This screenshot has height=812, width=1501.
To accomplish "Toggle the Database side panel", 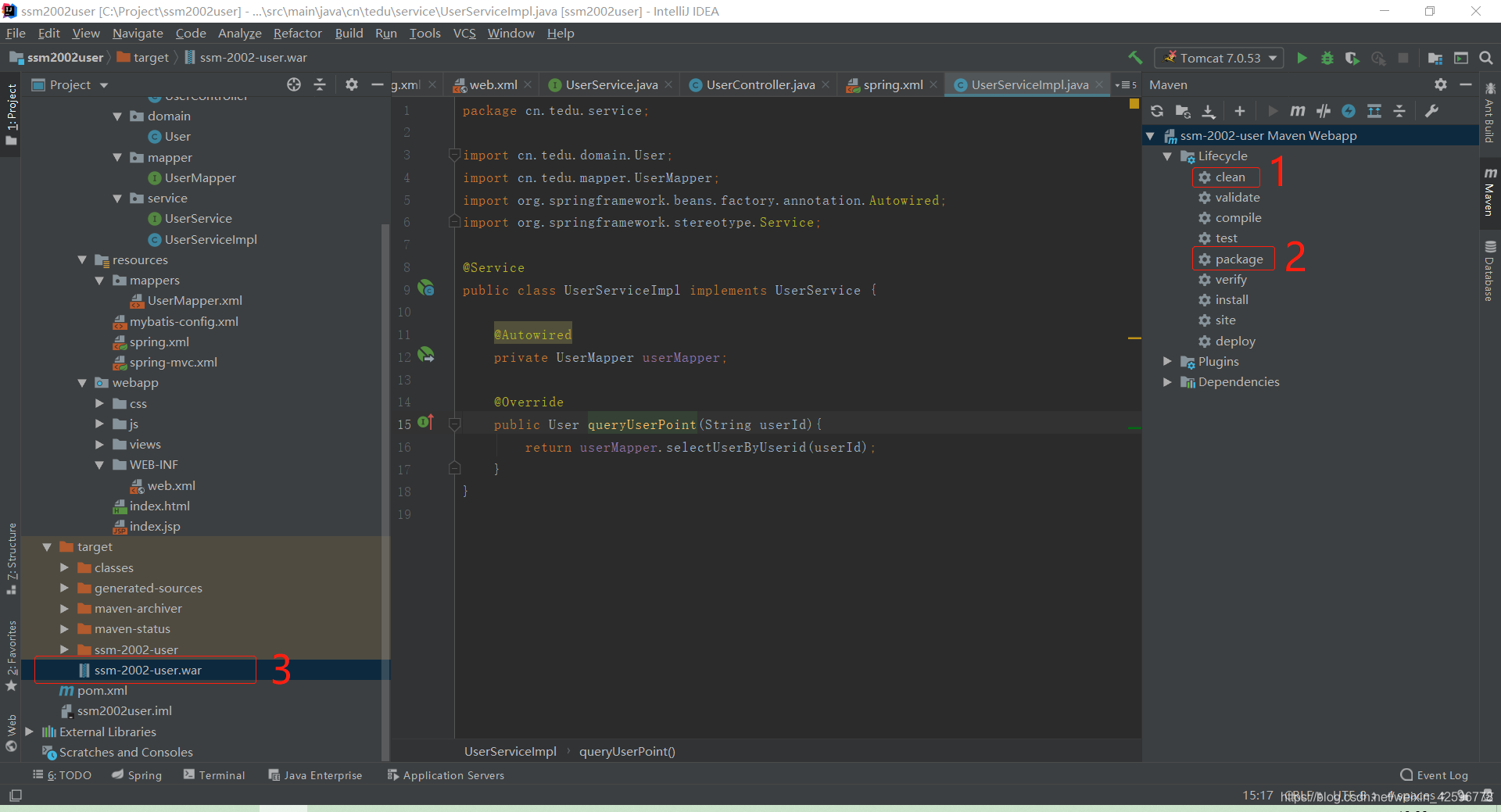I will click(x=1490, y=271).
